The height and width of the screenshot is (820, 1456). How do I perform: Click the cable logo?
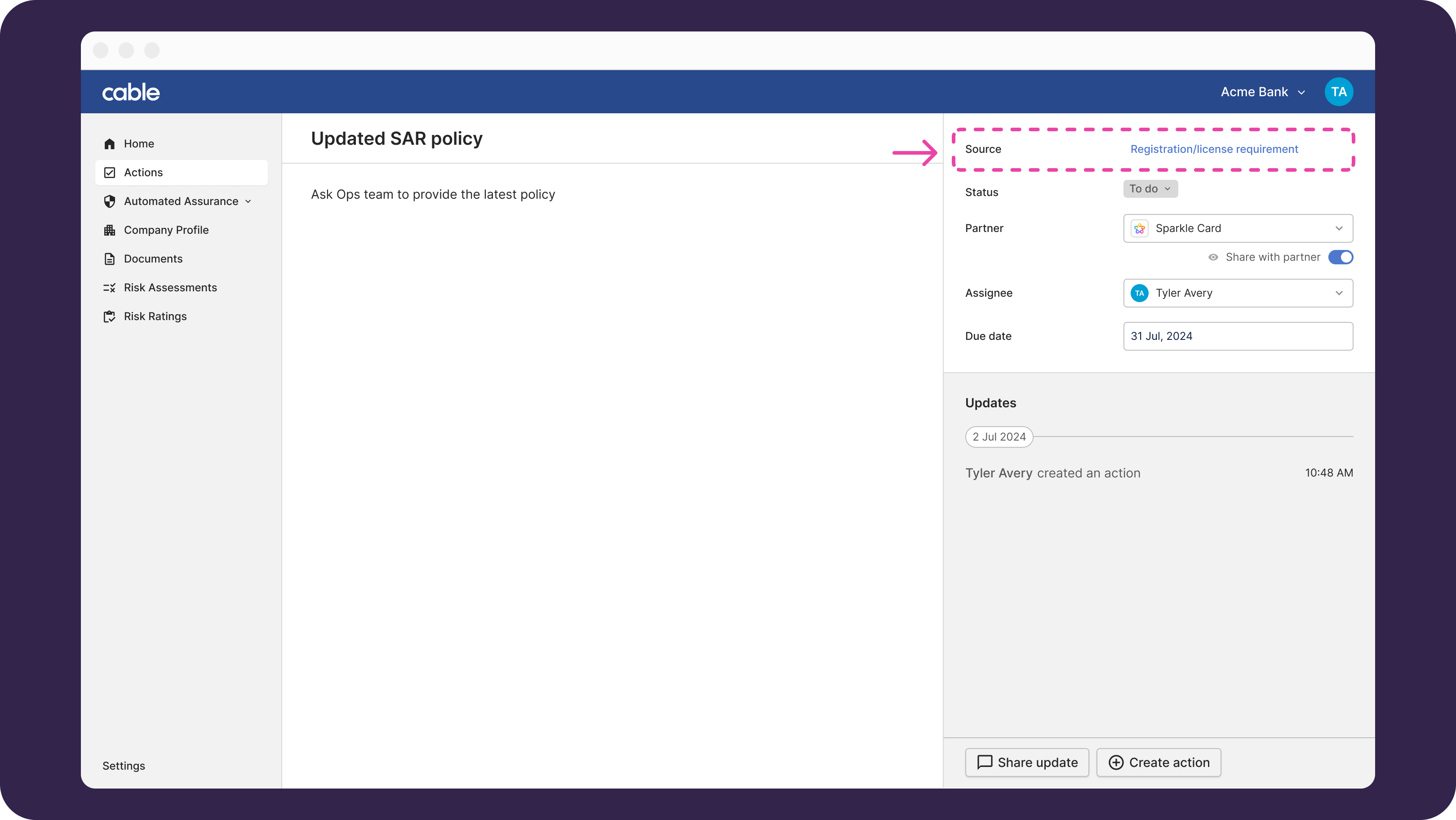tap(131, 92)
